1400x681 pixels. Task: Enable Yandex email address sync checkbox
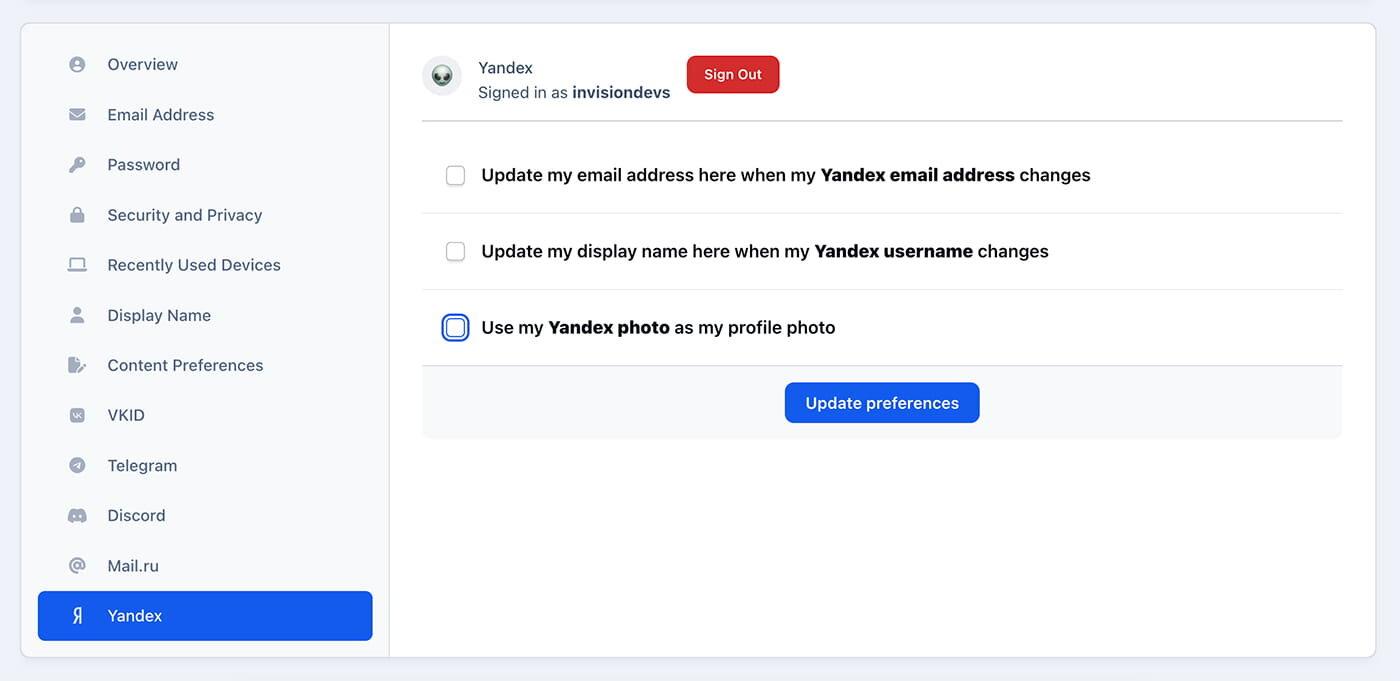click(455, 176)
